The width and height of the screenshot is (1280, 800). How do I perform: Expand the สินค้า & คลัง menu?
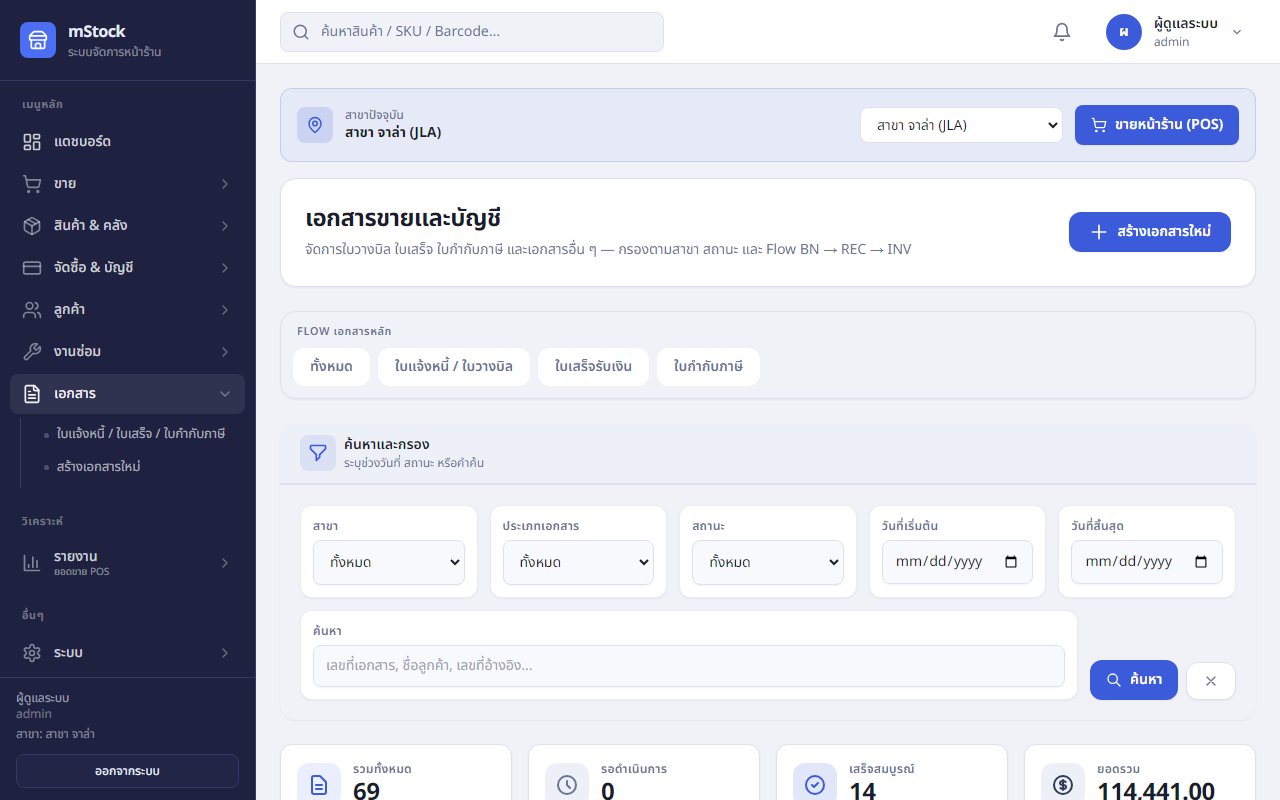point(127,226)
